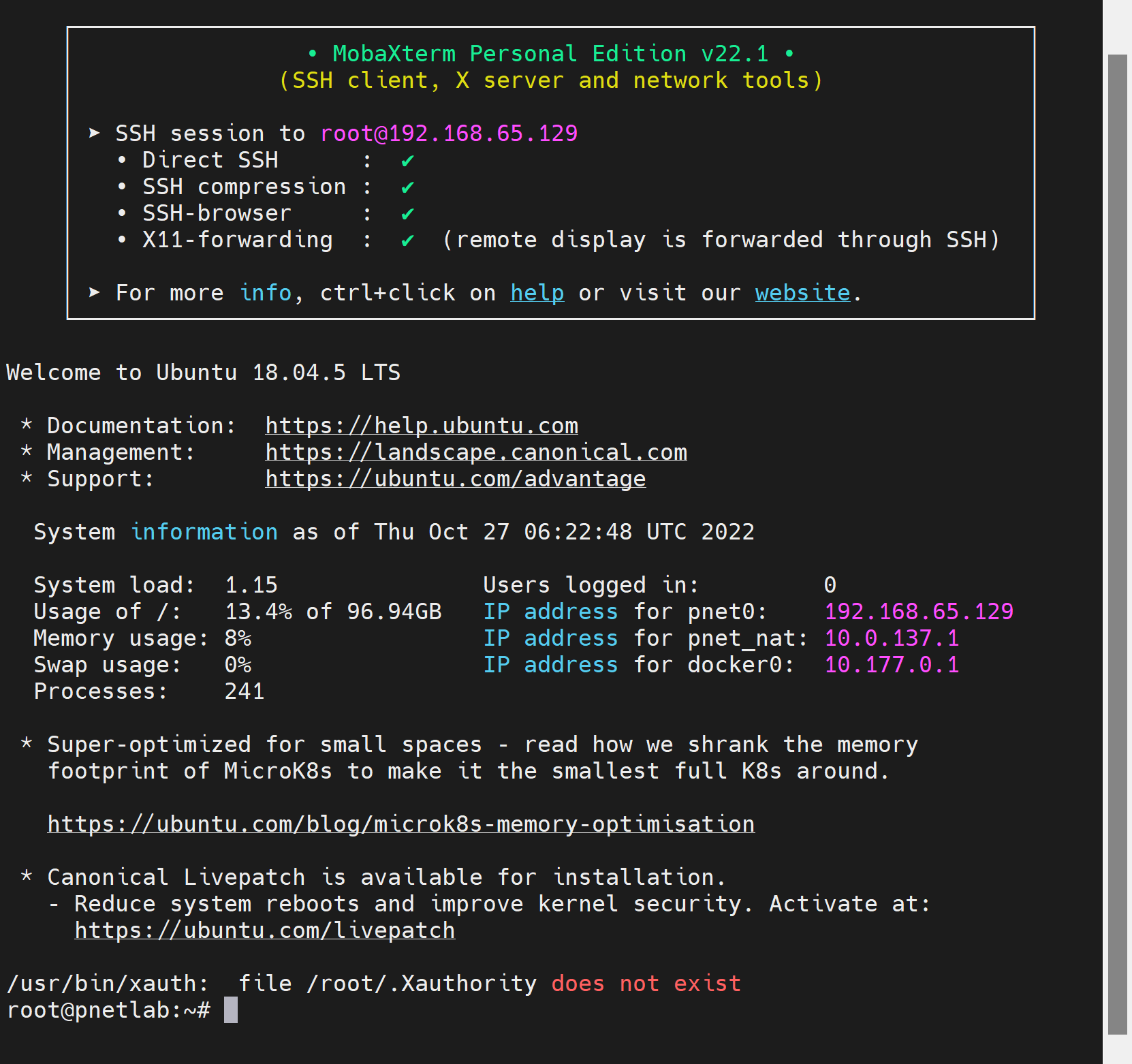Viewport: 1132px width, 1064px height.
Task: Click the docker0 IP 10.177.0.1
Action: point(892,665)
